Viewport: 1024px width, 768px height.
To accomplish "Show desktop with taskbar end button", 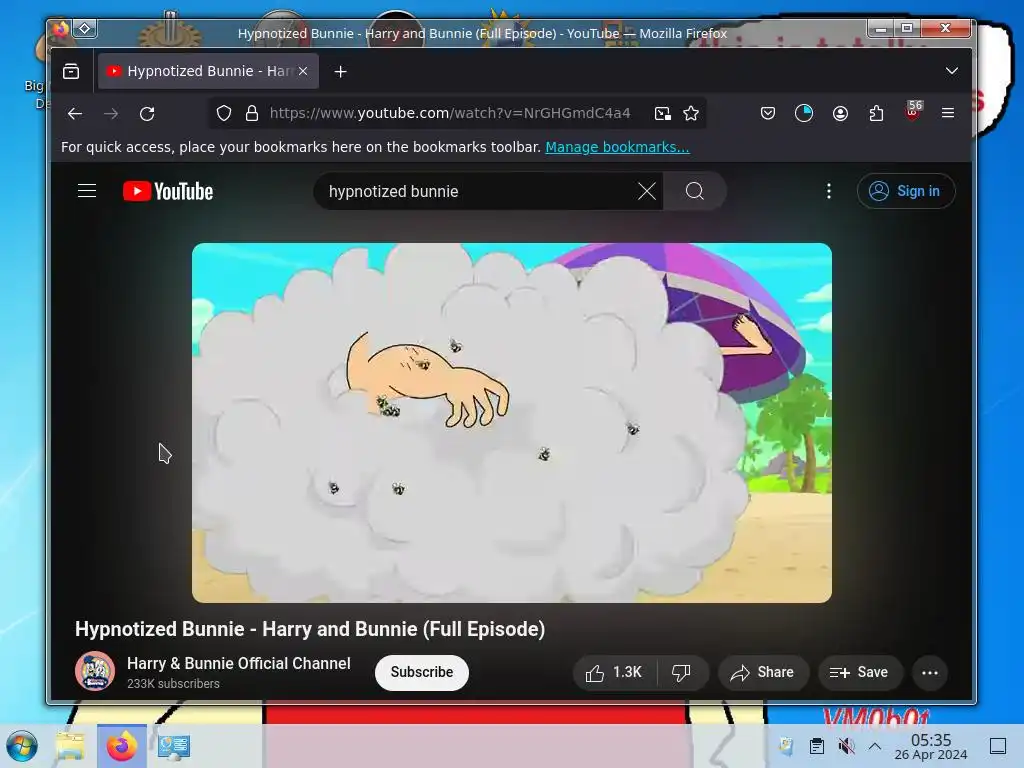I will point(998,746).
